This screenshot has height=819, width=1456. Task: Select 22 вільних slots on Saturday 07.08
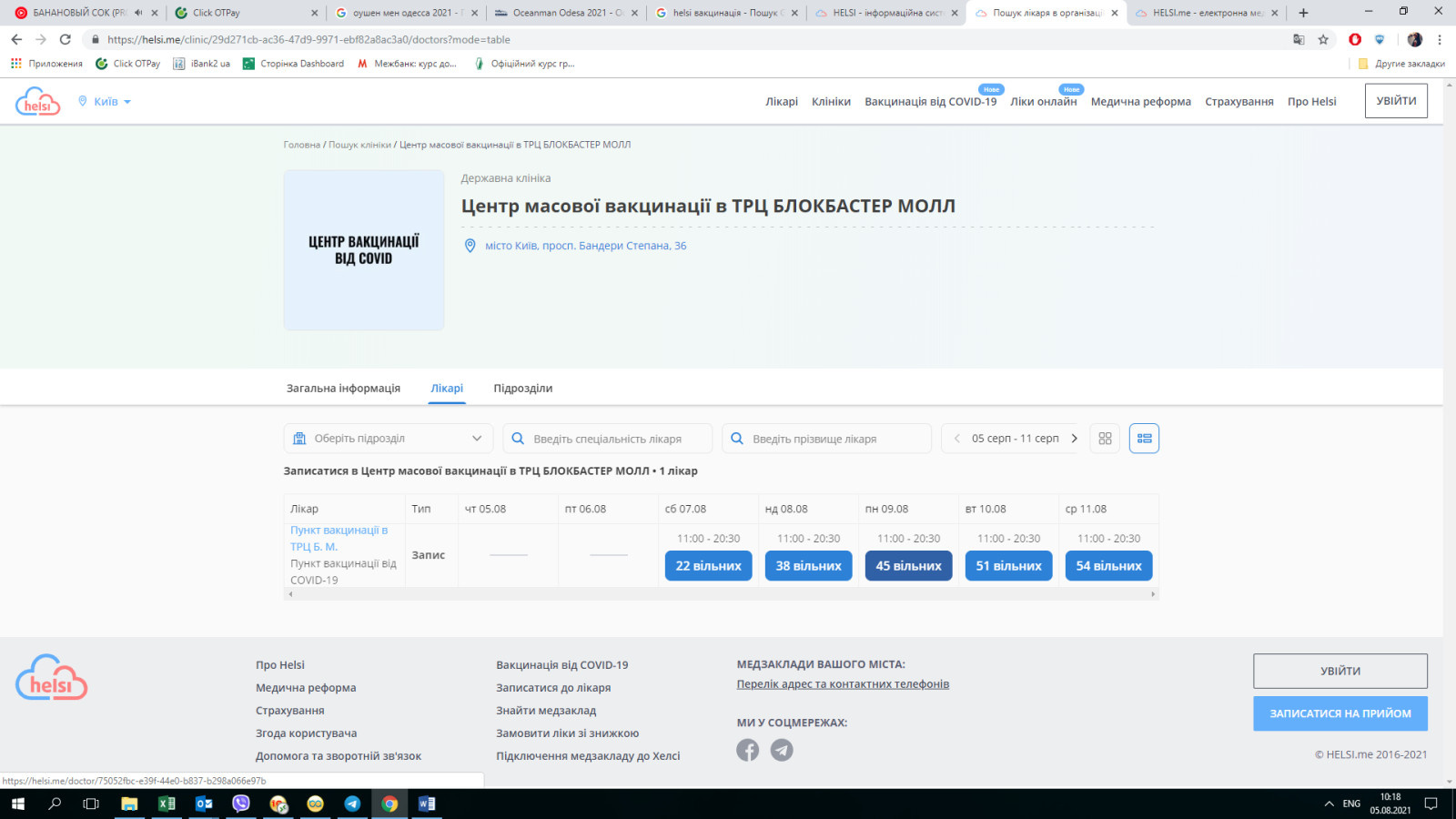pos(708,566)
